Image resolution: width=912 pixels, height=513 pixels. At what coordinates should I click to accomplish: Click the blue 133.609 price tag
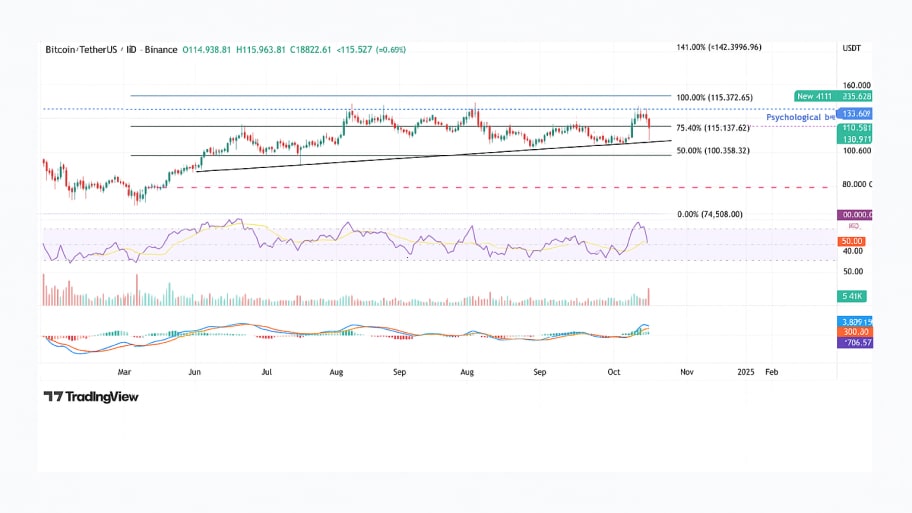tap(857, 114)
